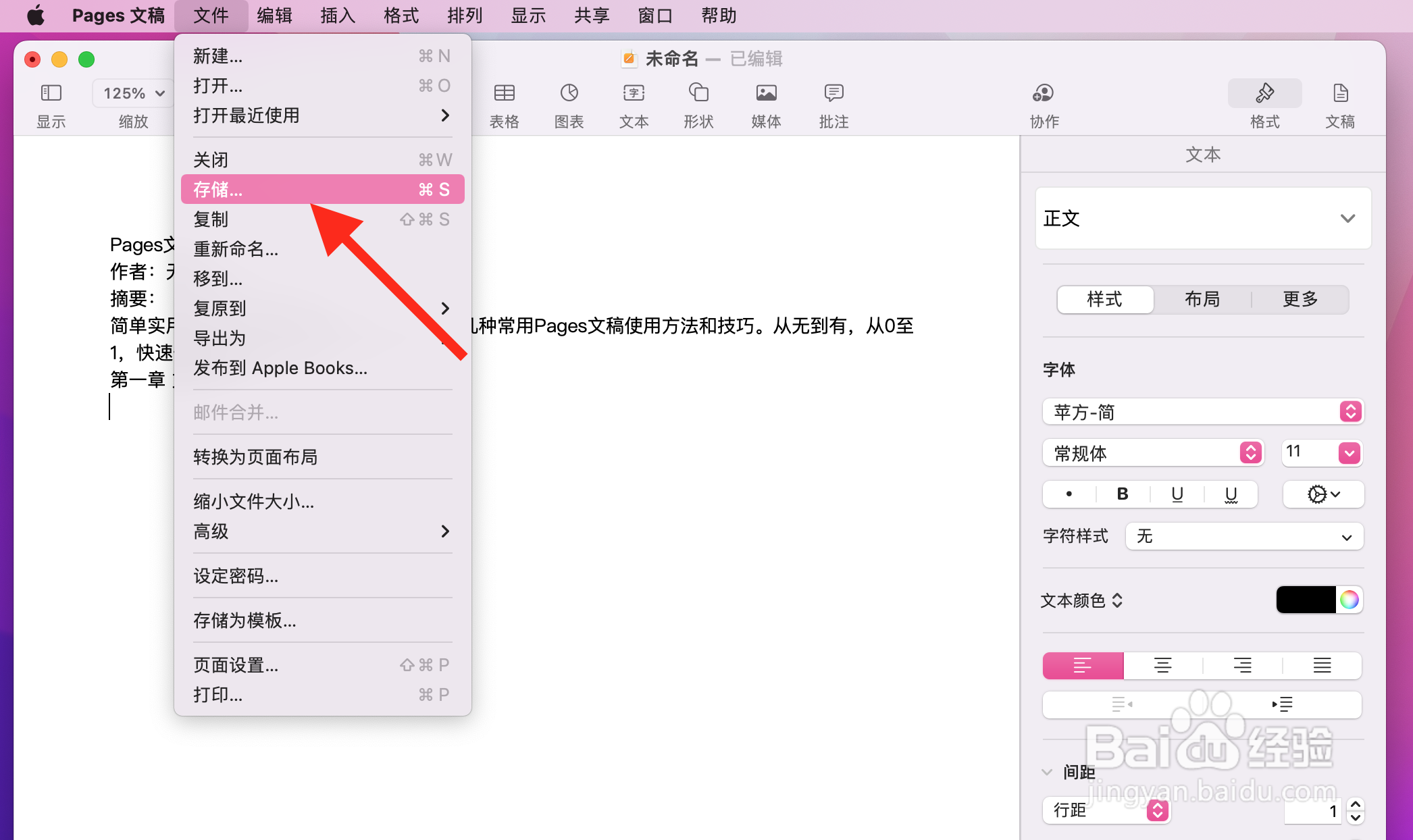Switch to the 样式 tab
The image size is (1413, 840).
coord(1105,299)
